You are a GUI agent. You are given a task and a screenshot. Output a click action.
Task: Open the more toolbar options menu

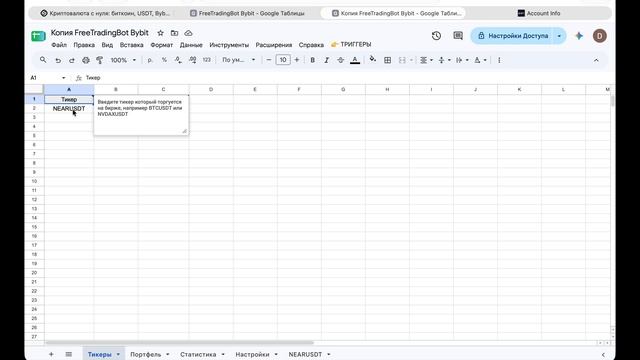(499, 60)
